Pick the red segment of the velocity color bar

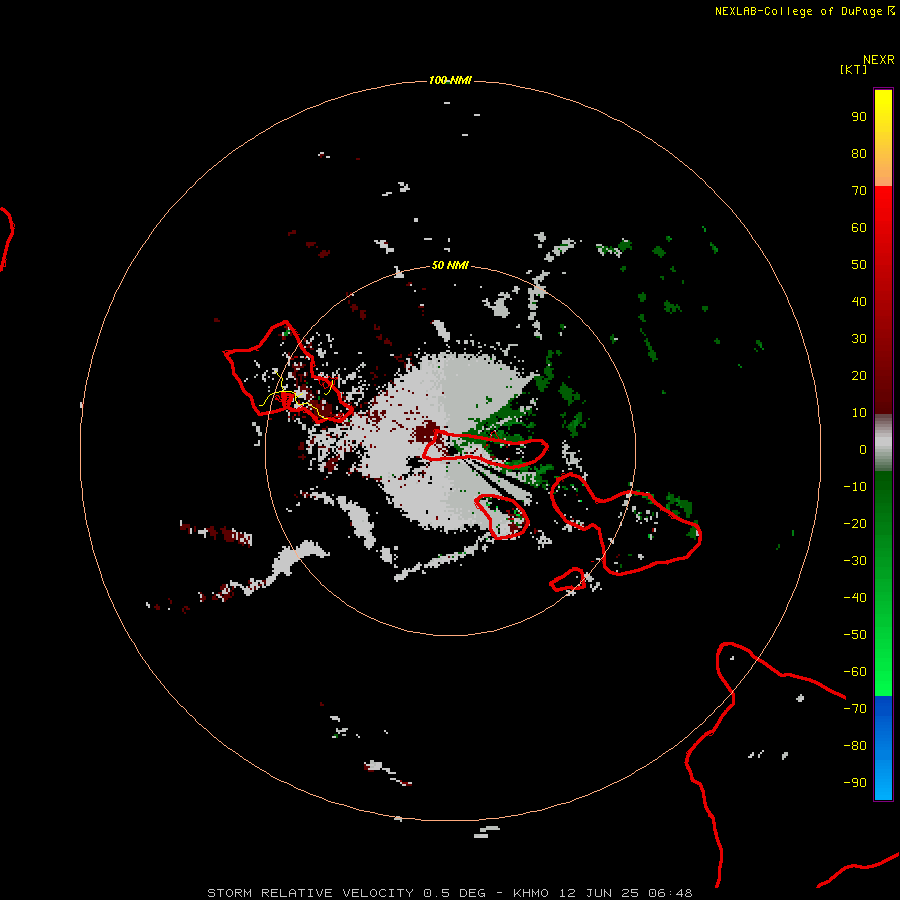[883, 300]
